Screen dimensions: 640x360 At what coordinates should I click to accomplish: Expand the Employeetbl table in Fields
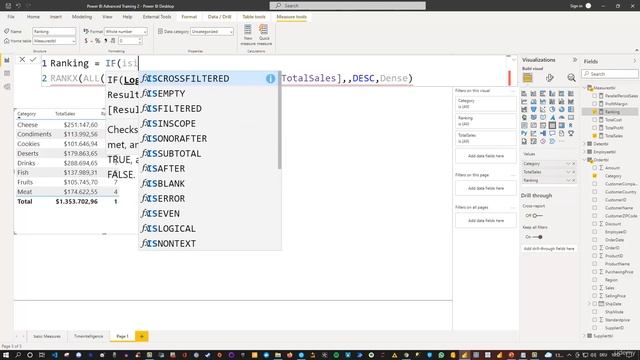pos(585,152)
